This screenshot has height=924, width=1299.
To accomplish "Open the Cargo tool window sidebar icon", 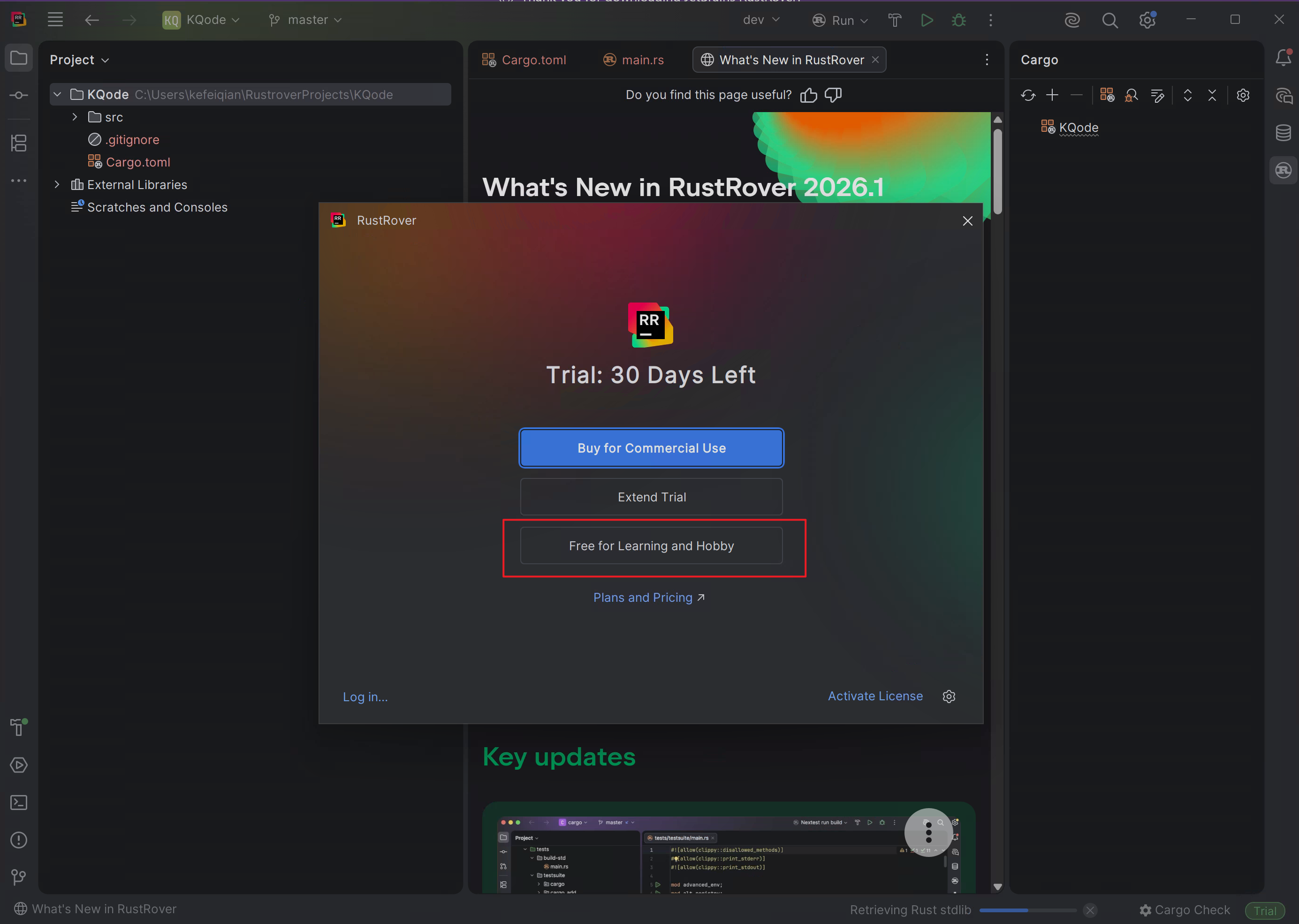I will (1284, 170).
